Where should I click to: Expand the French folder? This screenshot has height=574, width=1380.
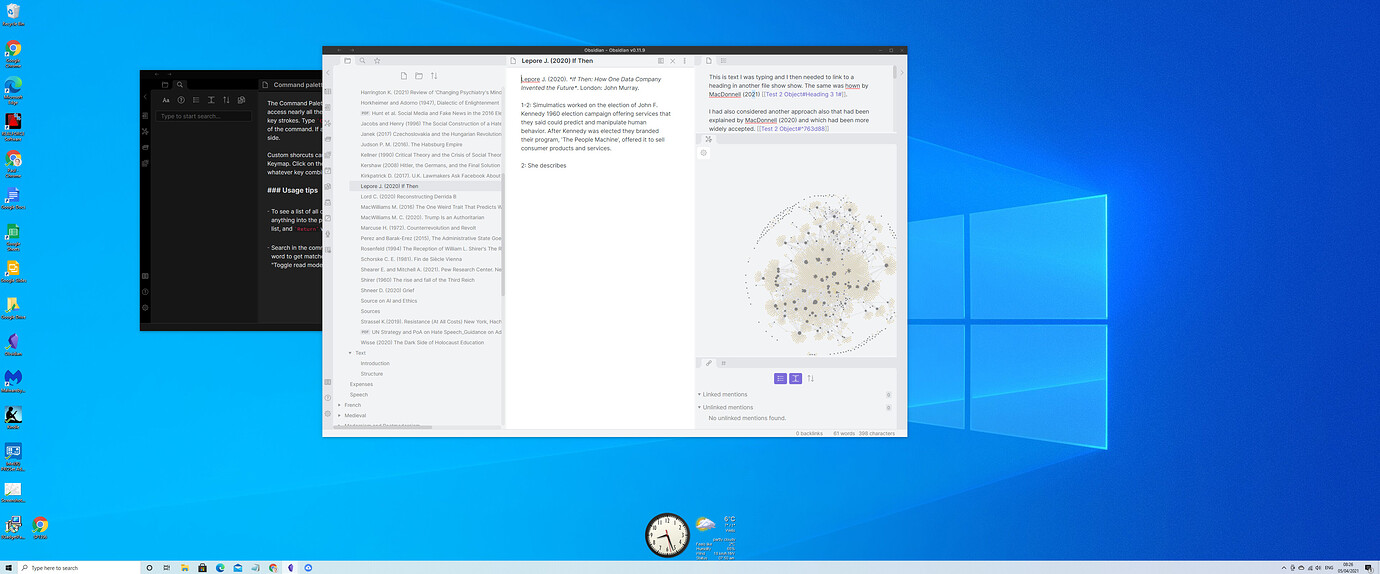pos(340,405)
